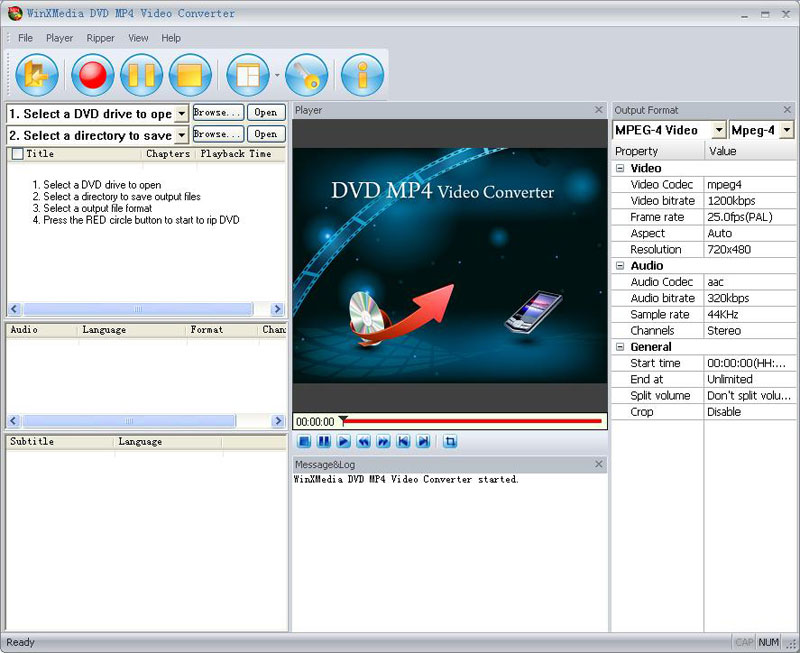Click Browse next to save directory selector

coord(218,134)
